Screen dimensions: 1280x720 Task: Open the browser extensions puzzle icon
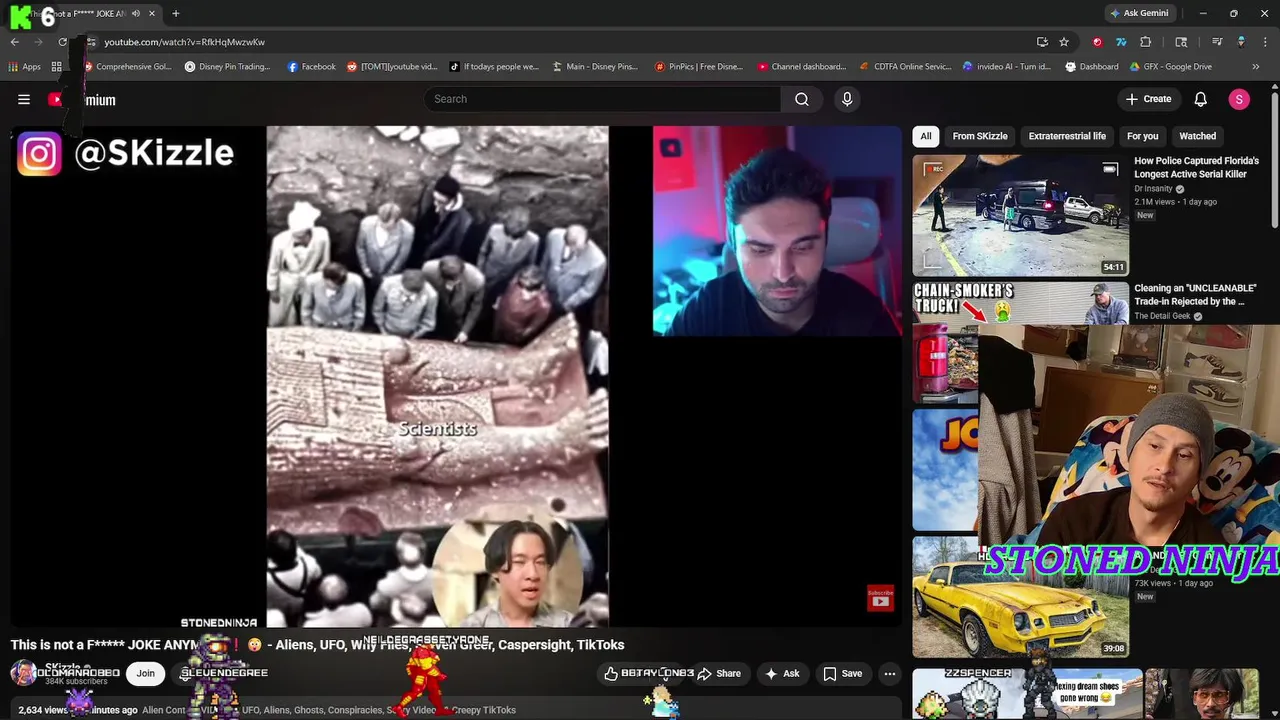[1146, 42]
